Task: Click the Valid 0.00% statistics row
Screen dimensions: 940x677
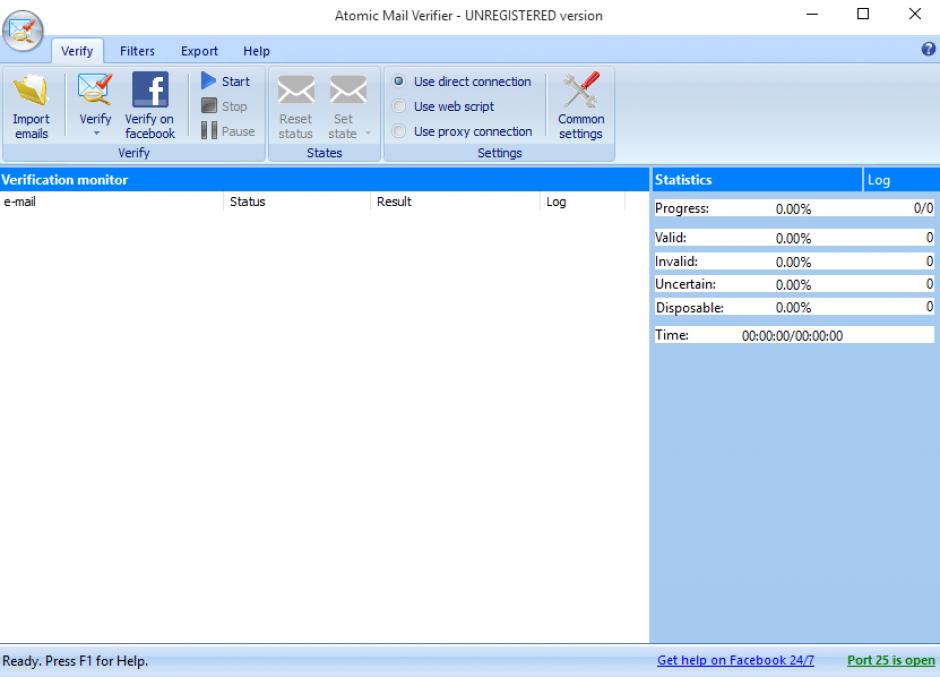Action: (794, 237)
